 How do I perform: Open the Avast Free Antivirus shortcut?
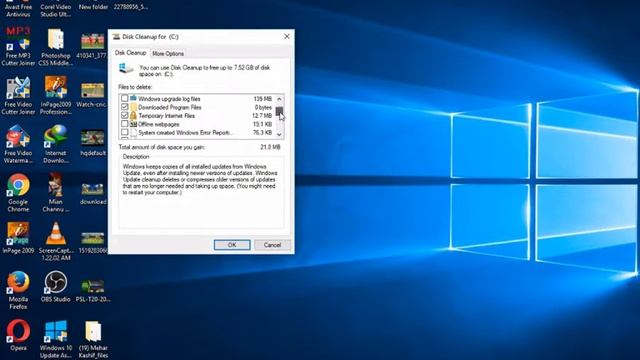[18, 9]
